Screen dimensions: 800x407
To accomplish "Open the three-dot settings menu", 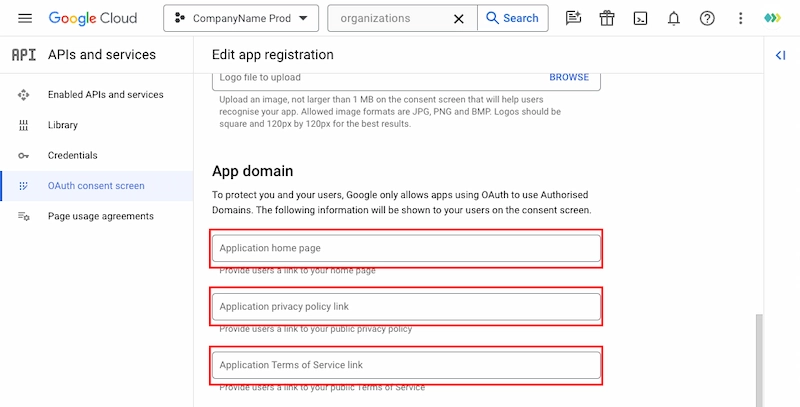I will click(740, 19).
